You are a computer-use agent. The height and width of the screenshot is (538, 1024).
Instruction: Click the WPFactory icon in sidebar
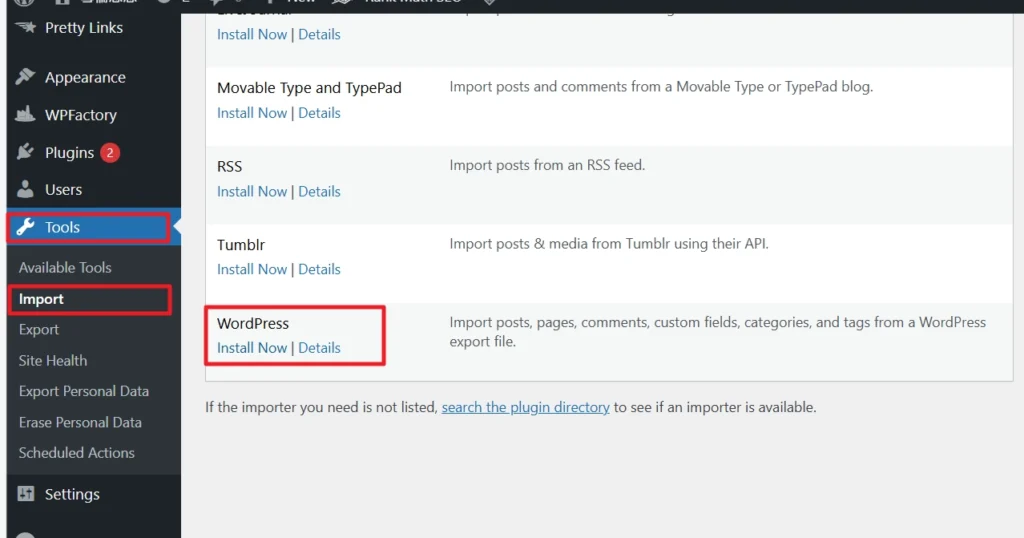[x=25, y=114]
